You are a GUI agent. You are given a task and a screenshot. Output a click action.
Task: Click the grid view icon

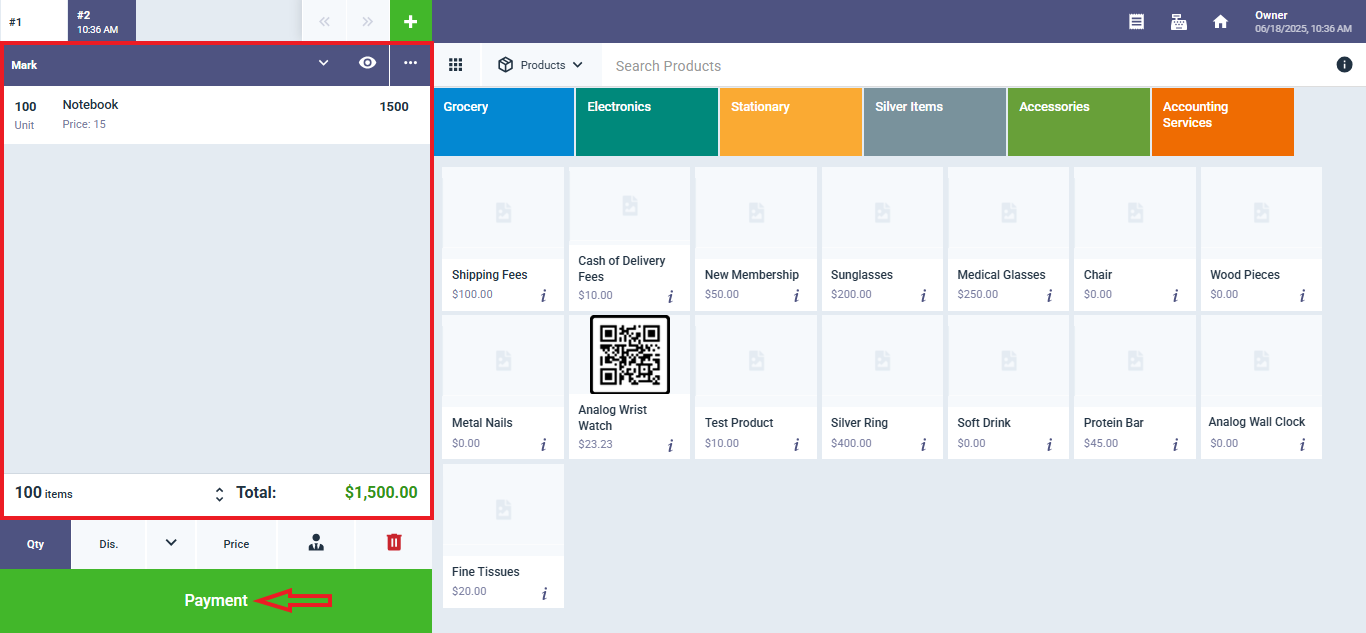click(x=456, y=65)
